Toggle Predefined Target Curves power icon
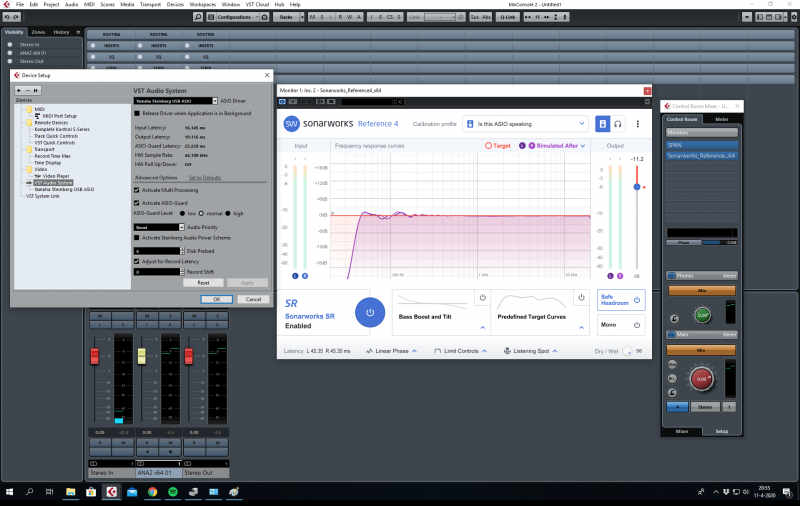This screenshot has width=800, height=506. [581, 297]
